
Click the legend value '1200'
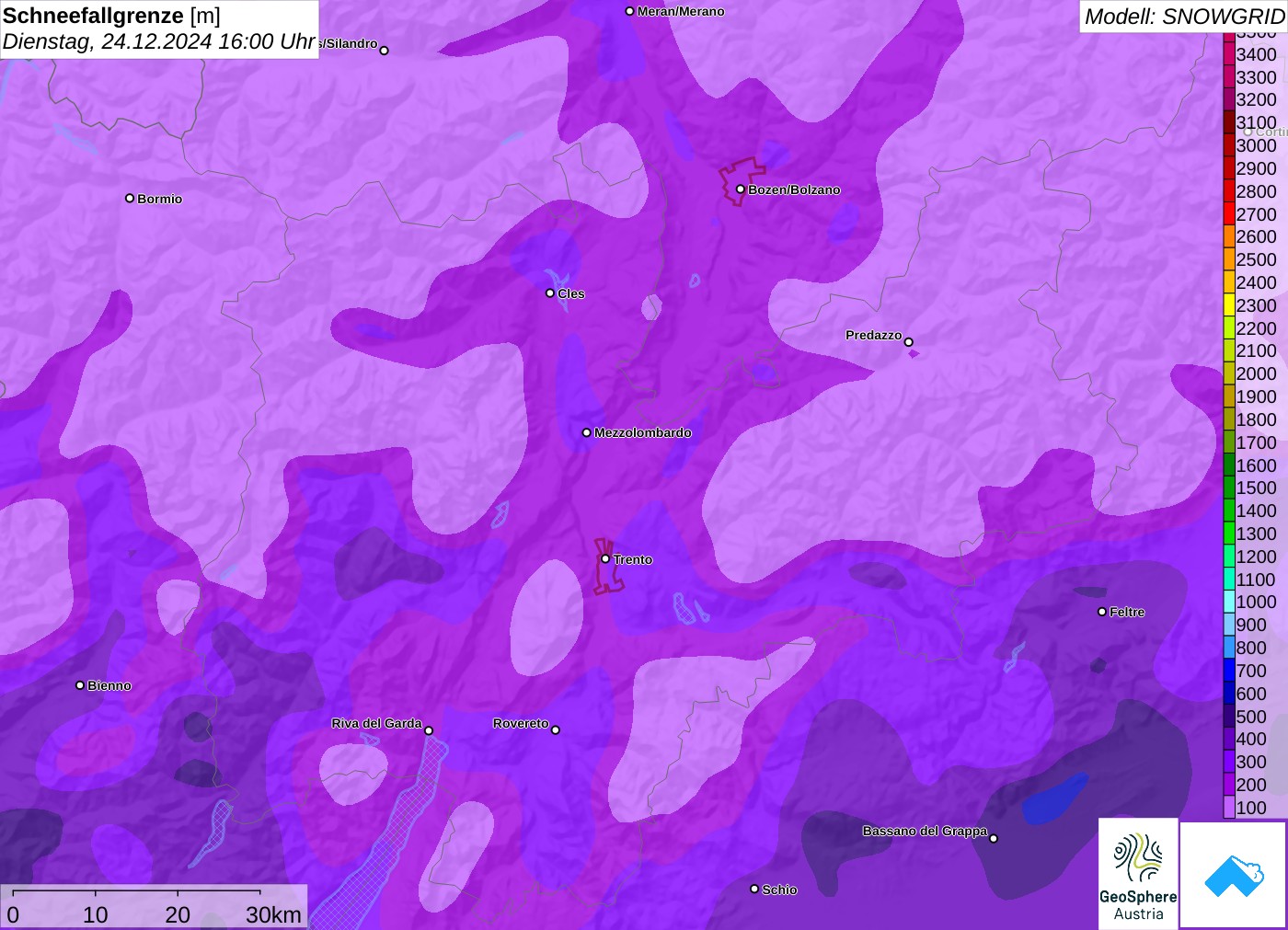(1256, 557)
